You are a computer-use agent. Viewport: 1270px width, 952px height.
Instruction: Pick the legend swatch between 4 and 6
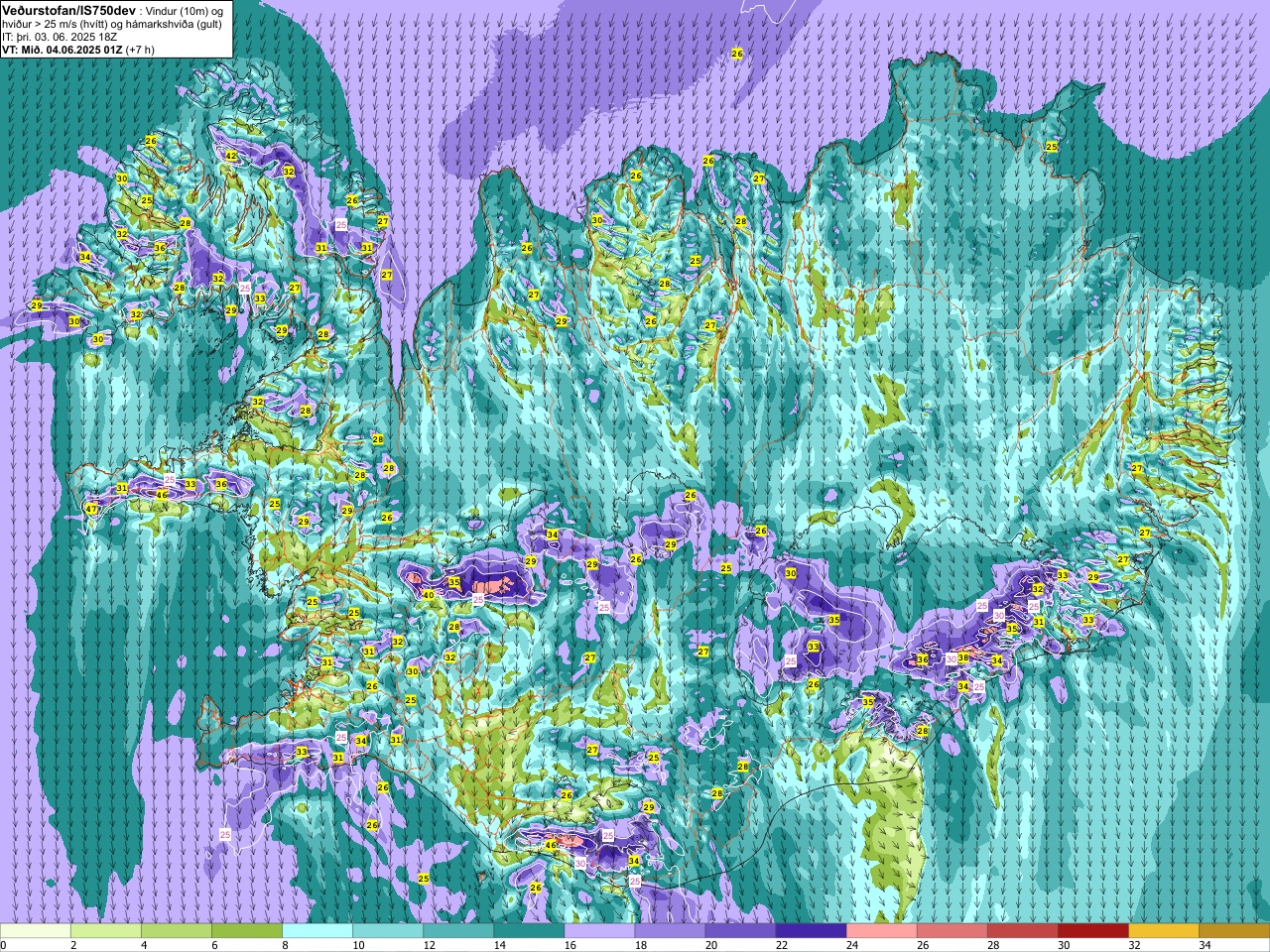[x=177, y=931]
